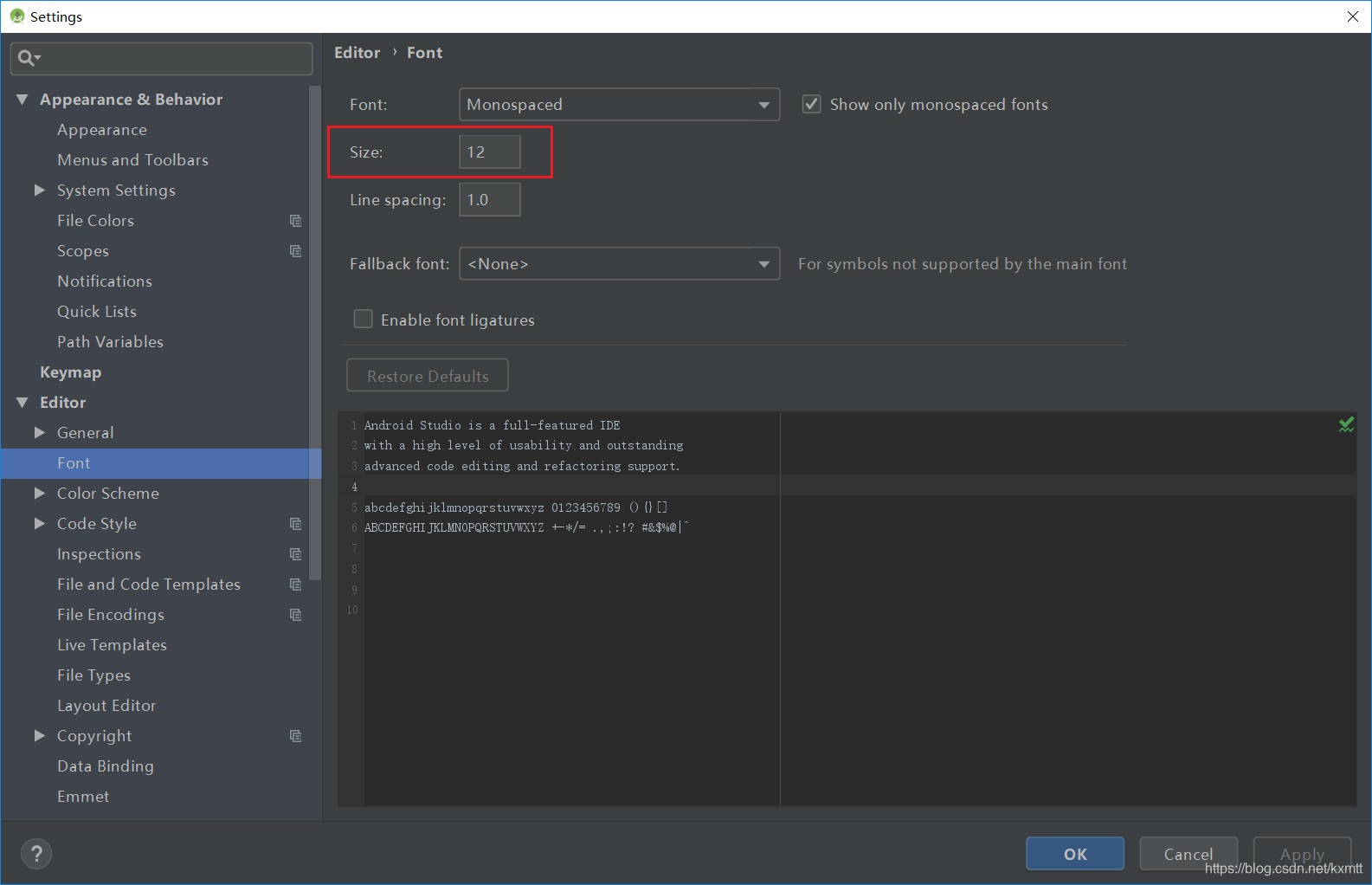Select File Colors in the tree
Screen dimensions: 1372x885
pos(95,221)
